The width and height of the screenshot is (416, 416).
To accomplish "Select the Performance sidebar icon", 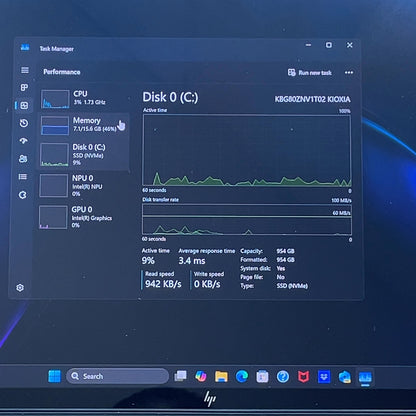I will point(24,106).
